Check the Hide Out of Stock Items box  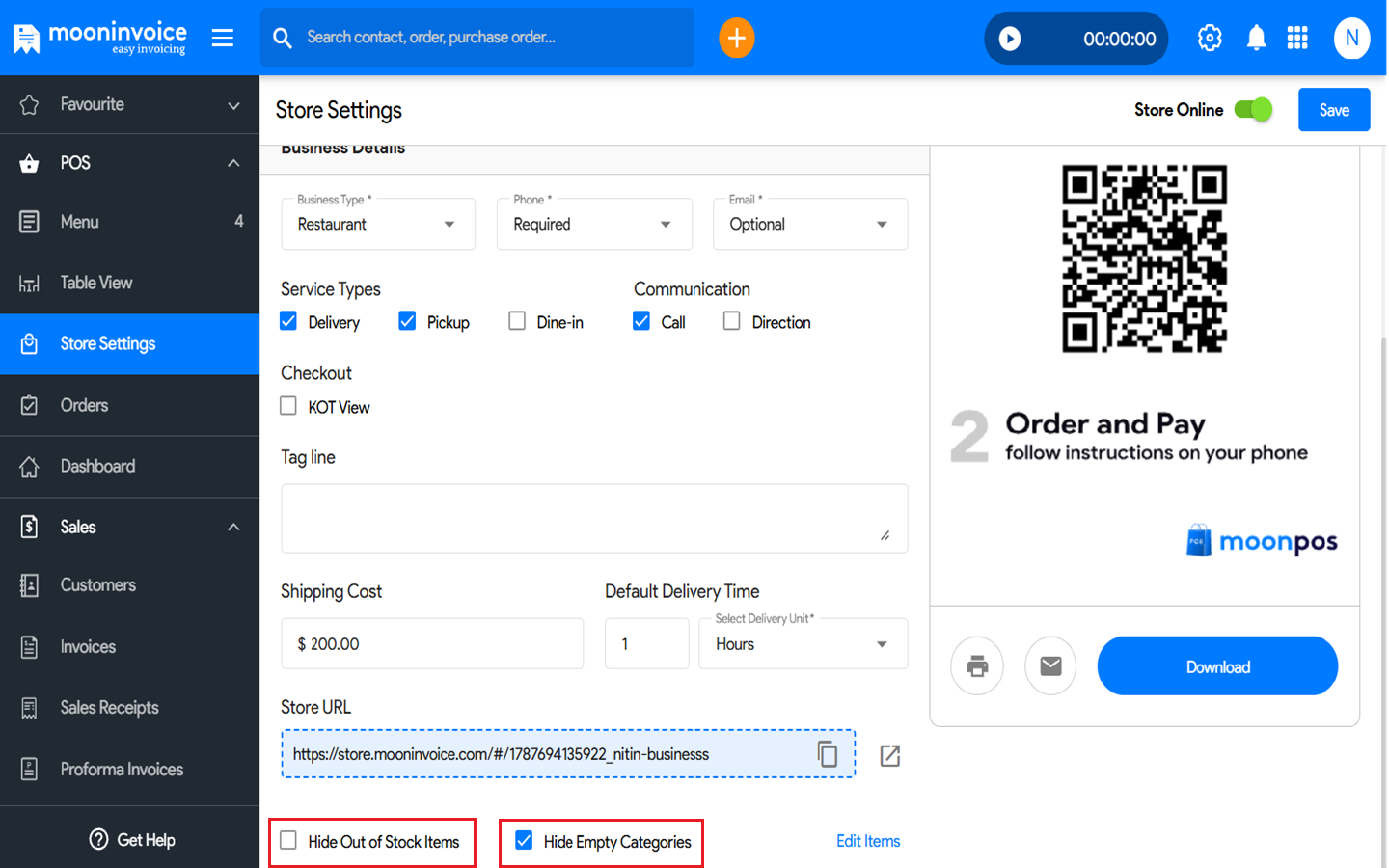[x=288, y=840]
